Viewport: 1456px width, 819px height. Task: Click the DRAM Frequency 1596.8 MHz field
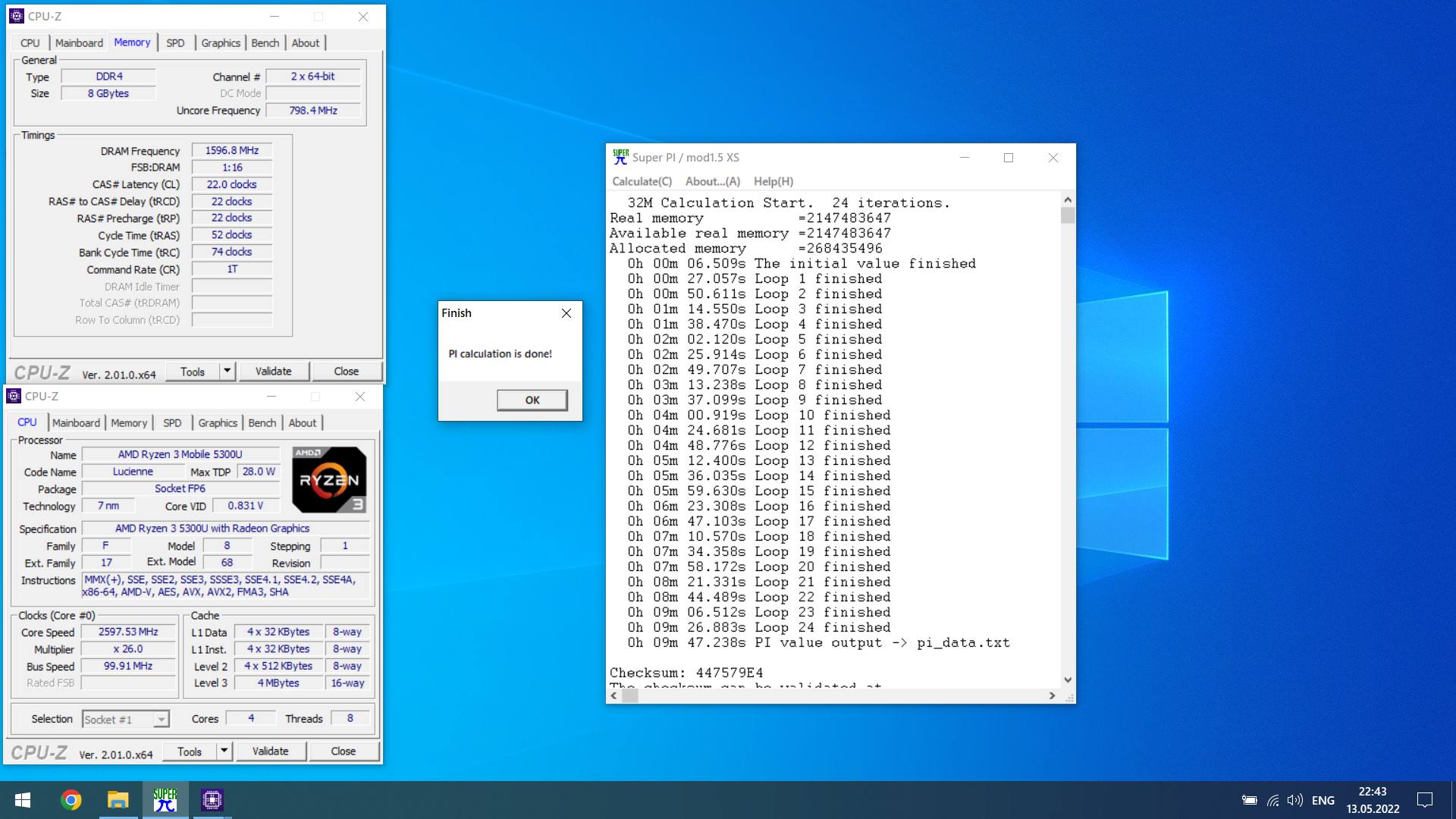232,150
